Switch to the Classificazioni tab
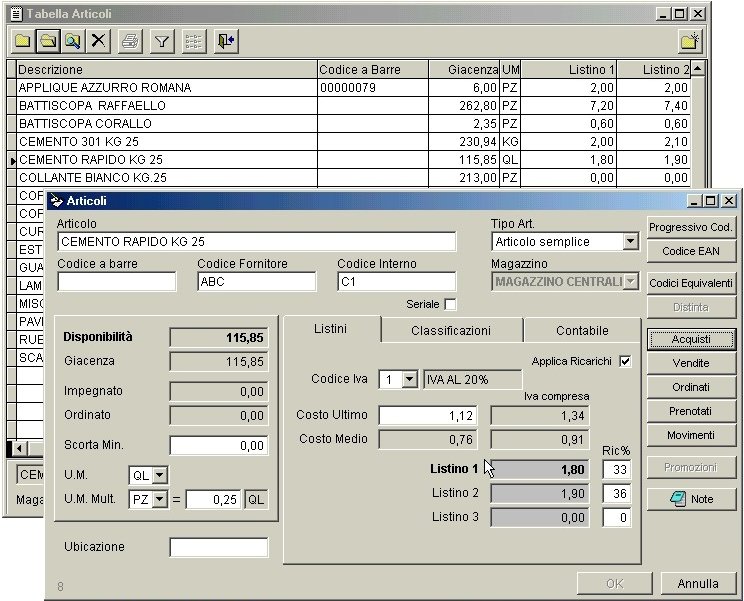This screenshot has width=744, height=601. click(451, 331)
